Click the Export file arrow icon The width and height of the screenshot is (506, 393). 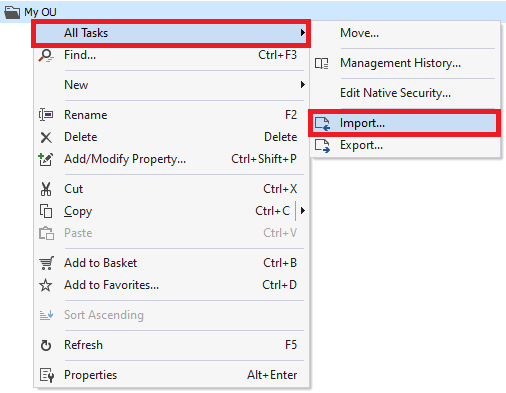(322, 145)
